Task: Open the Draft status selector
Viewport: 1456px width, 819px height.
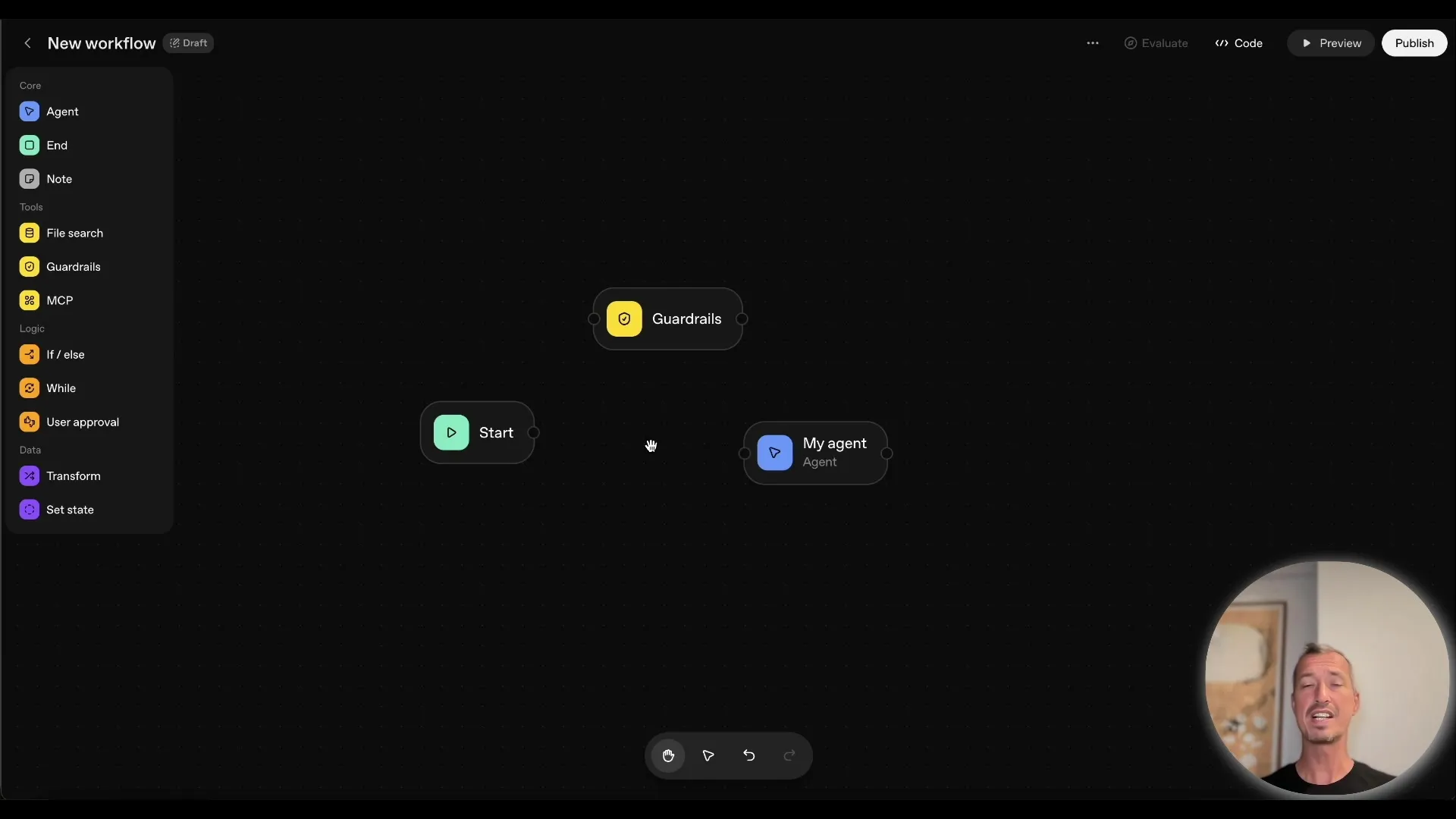Action: (x=188, y=42)
